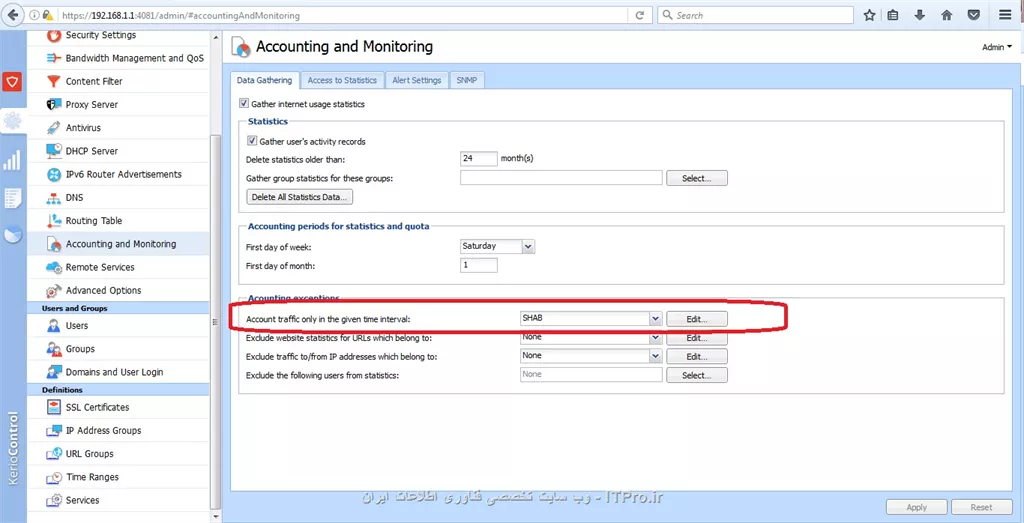Open the Groups icon in sidebar

(x=54, y=349)
